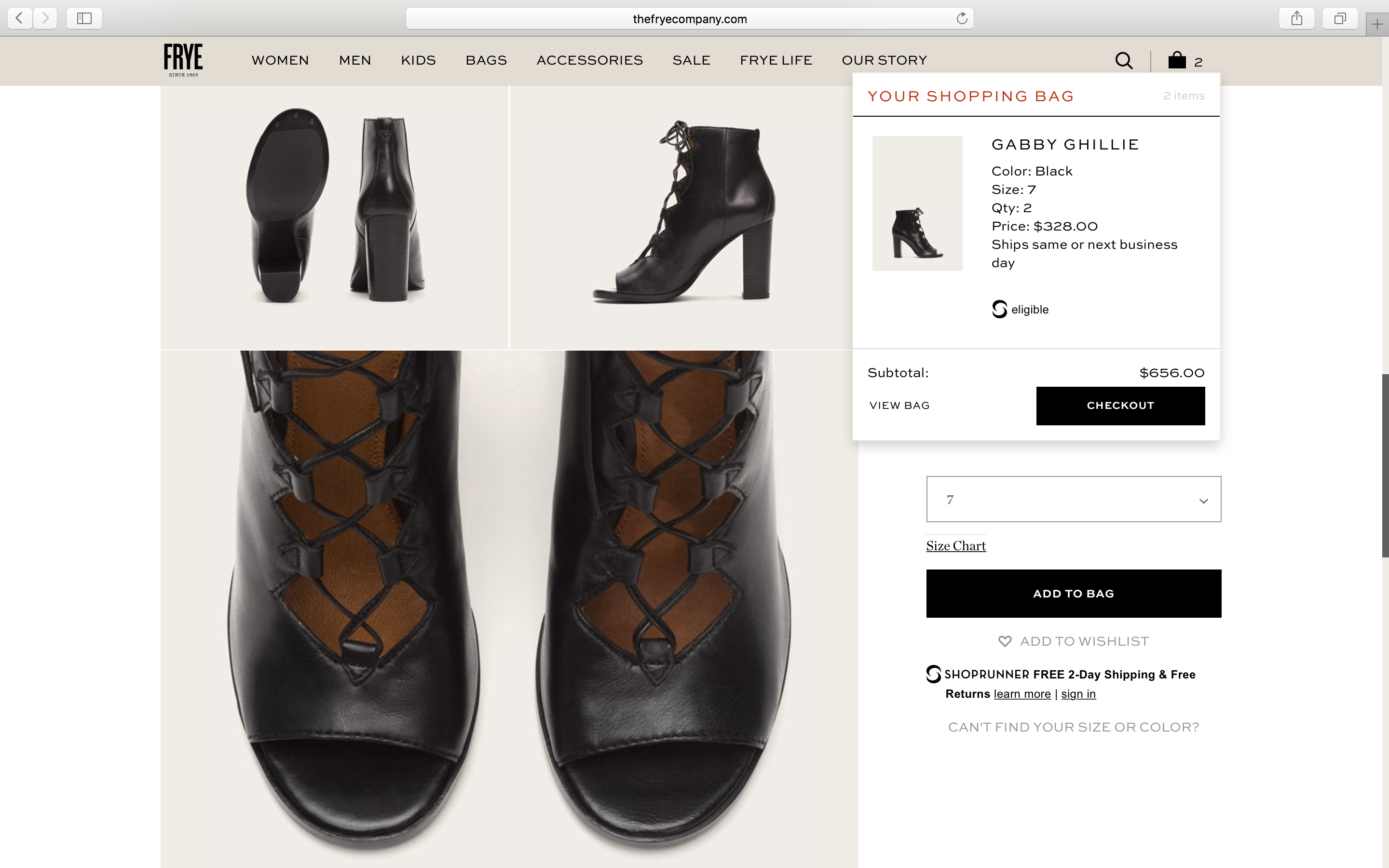Click the shopping bag icon
Image resolution: width=1389 pixels, height=868 pixels.
tap(1177, 60)
